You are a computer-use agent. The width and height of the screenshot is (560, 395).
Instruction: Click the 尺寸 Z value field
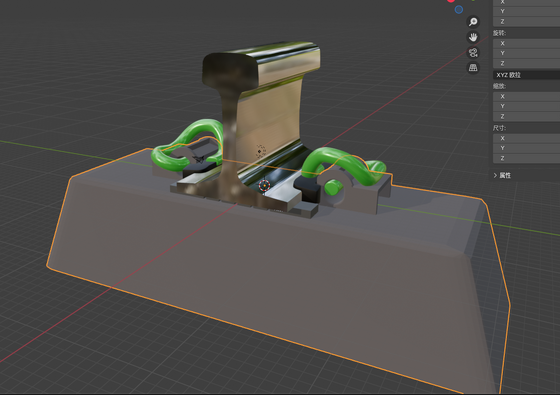526,158
